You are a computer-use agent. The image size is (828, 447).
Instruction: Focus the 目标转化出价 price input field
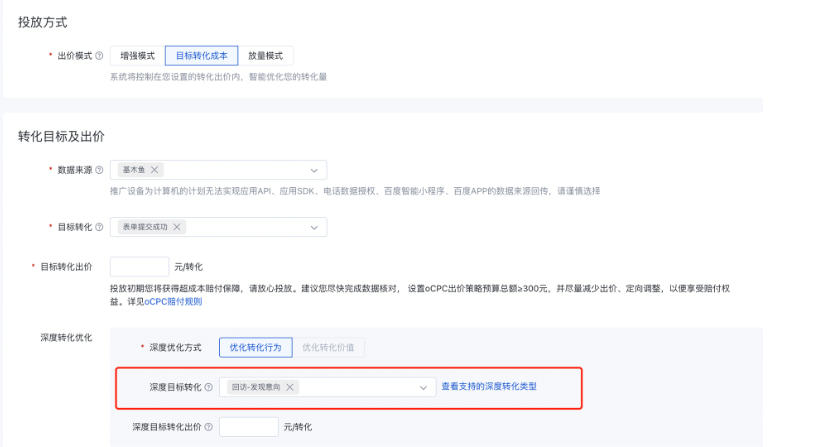point(139,266)
